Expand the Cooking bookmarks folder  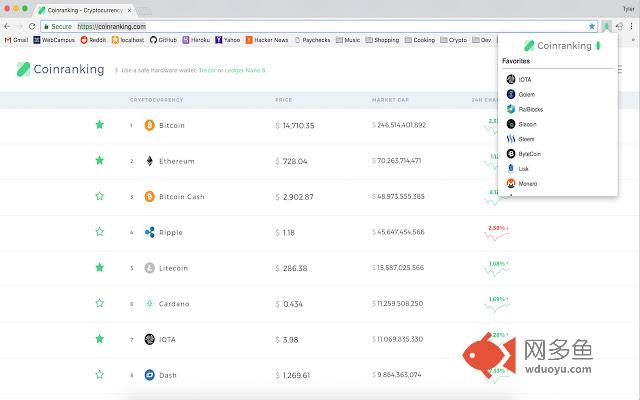click(x=420, y=40)
